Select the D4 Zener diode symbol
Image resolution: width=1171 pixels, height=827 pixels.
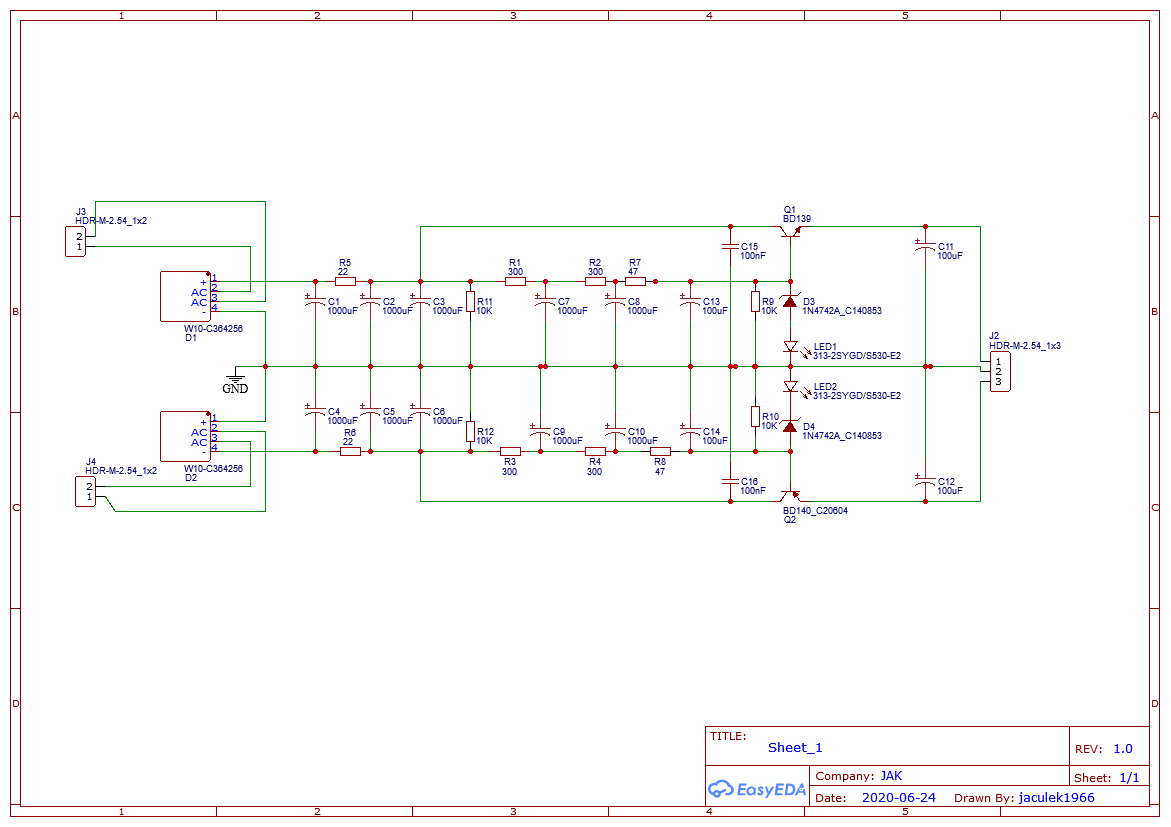coord(790,427)
